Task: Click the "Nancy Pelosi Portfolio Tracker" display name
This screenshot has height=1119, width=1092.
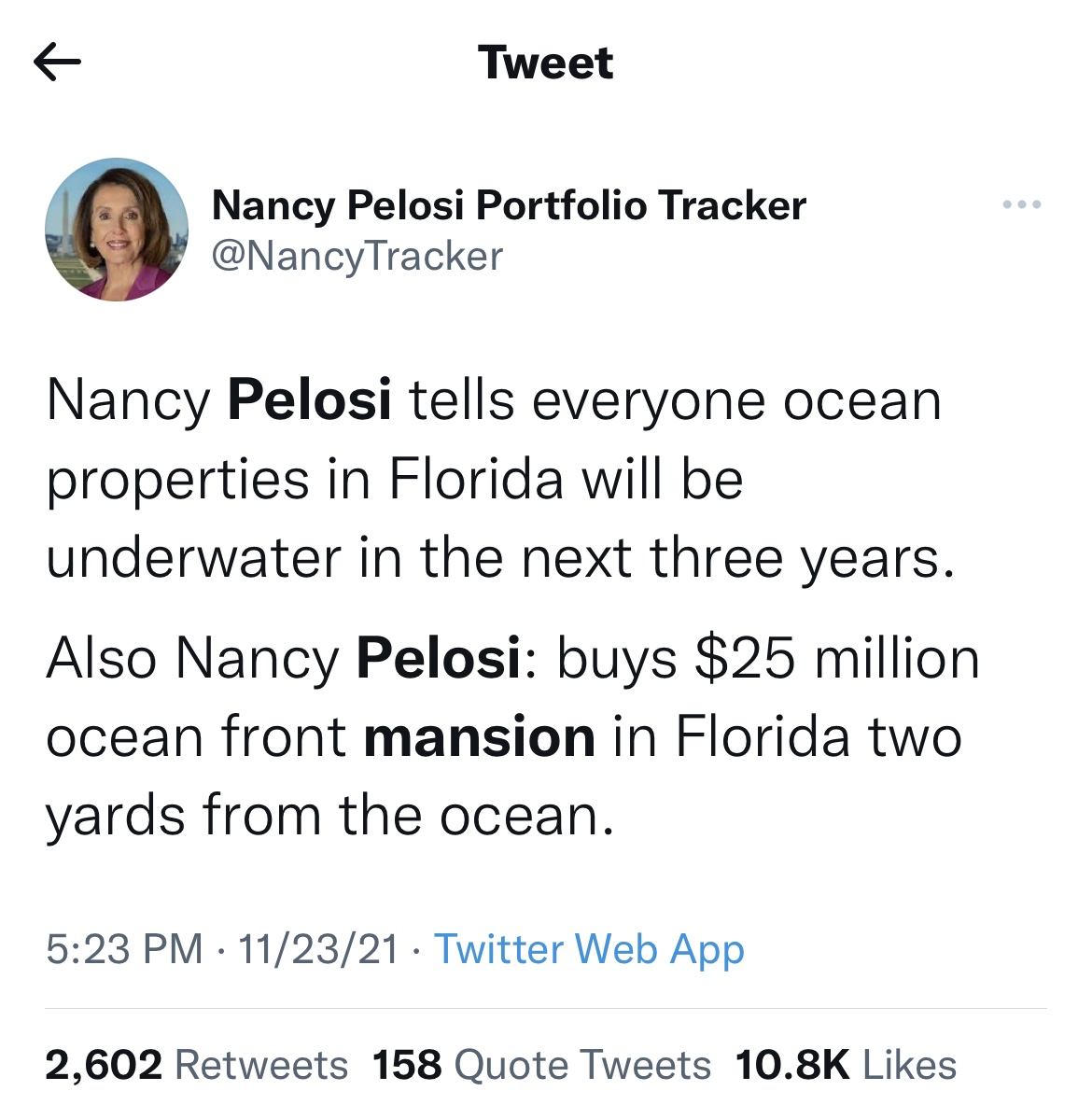Action: pyautogui.click(x=509, y=205)
